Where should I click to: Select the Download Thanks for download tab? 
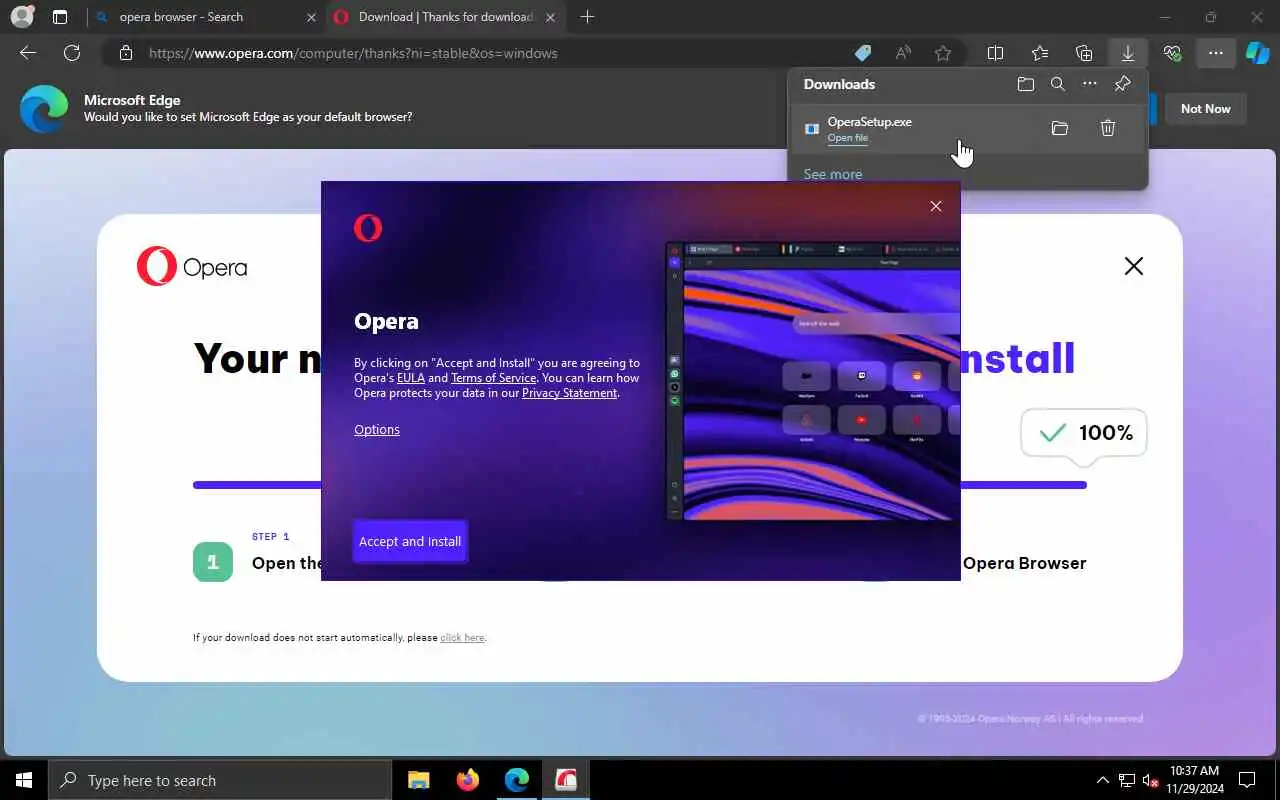pos(446,17)
